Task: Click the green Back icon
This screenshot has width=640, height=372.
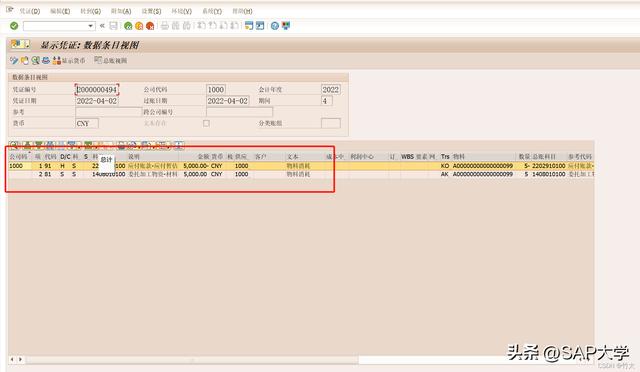Action: click(x=128, y=26)
